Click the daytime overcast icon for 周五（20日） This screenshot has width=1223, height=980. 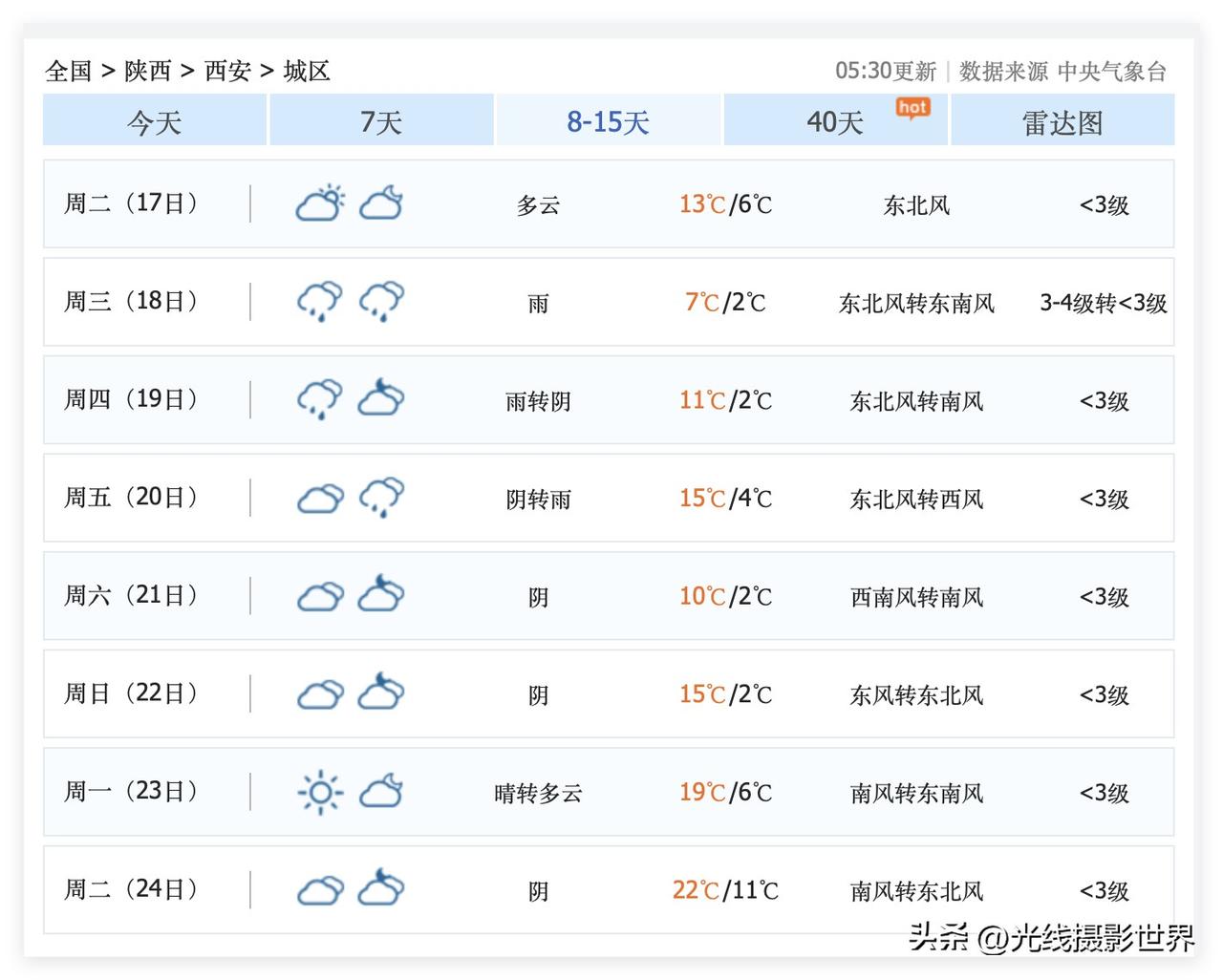tap(320, 499)
